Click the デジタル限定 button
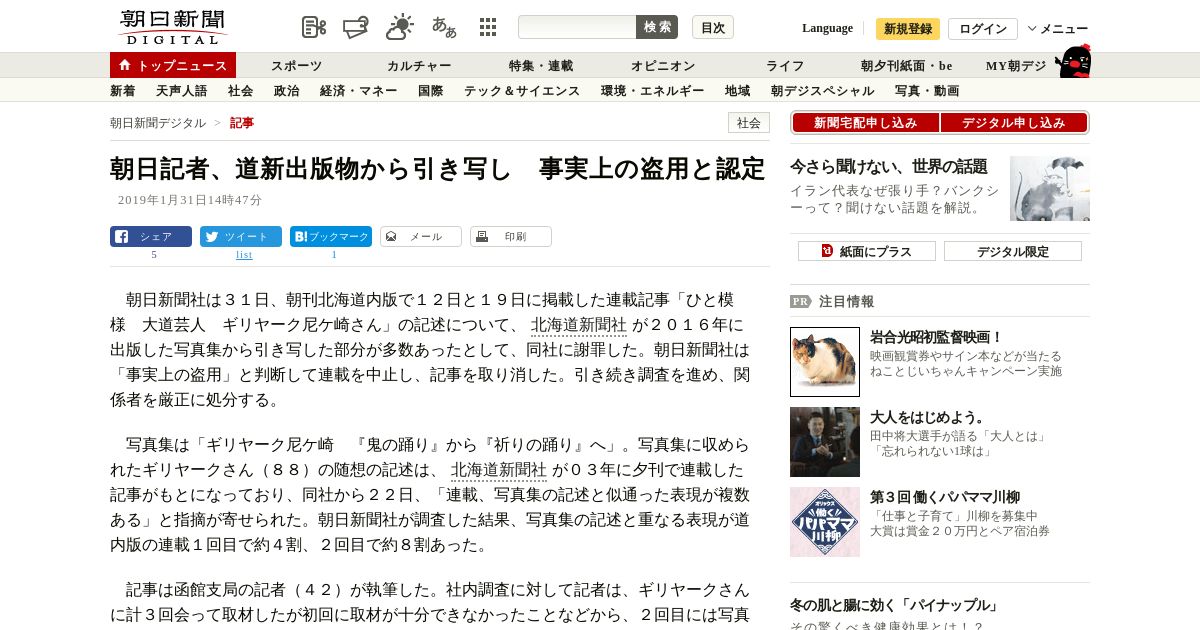1200x630 pixels. [x=1013, y=251]
